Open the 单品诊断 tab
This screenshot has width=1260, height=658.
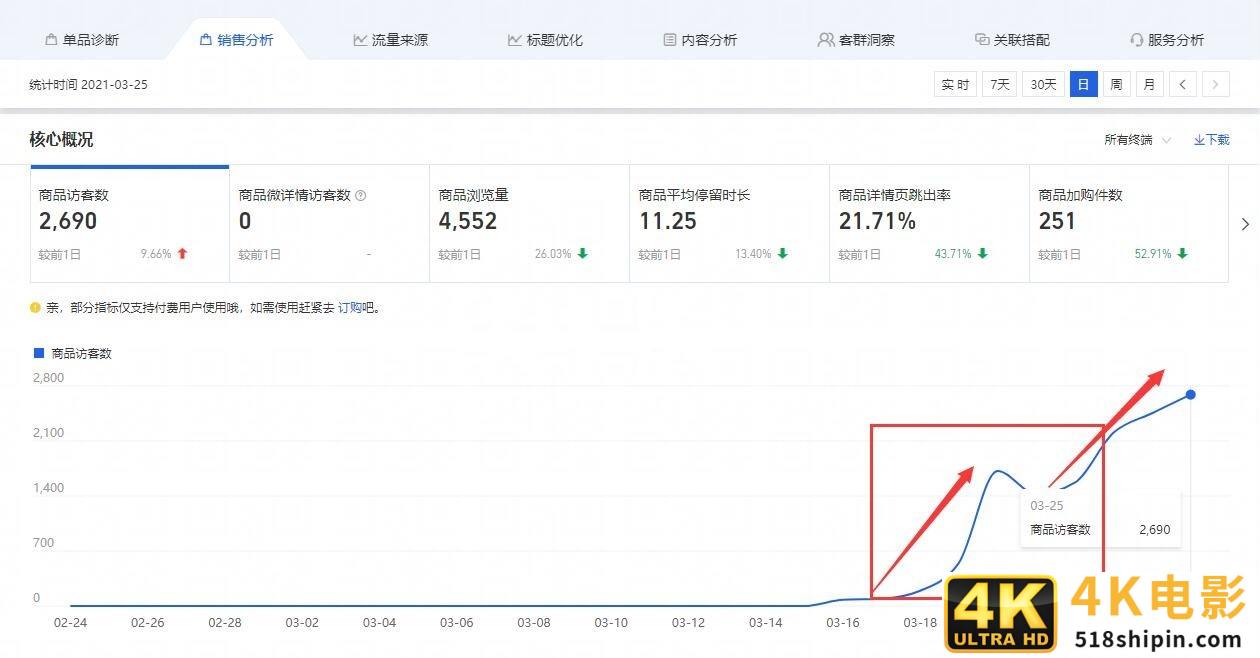82,40
